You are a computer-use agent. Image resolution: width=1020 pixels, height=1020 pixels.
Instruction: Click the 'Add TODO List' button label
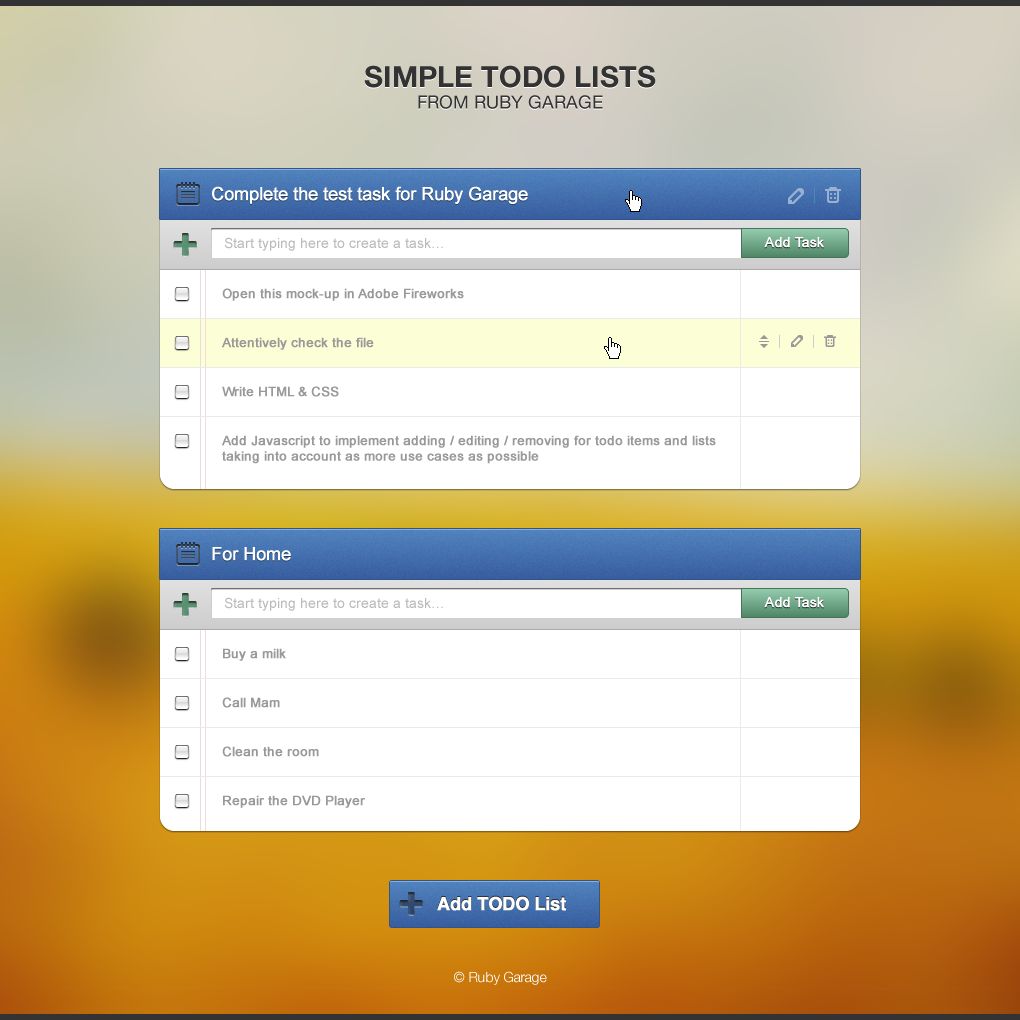(x=502, y=904)
